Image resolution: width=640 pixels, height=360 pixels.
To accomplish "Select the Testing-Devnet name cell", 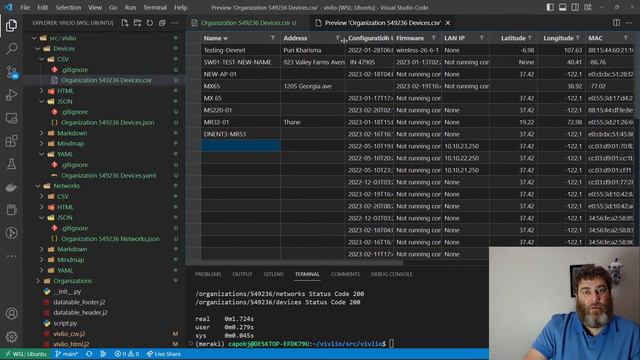I will 241,50.
